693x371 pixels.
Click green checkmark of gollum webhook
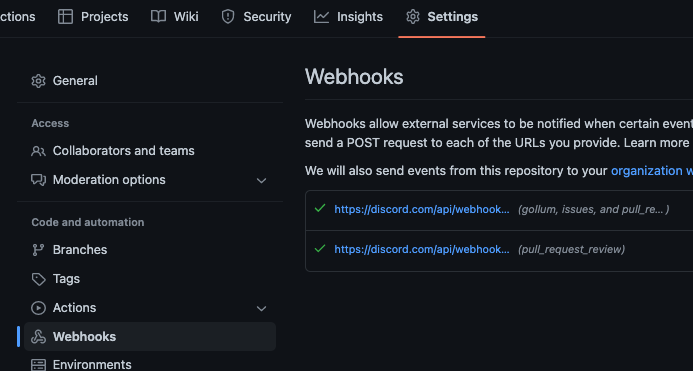pos(320,208)
